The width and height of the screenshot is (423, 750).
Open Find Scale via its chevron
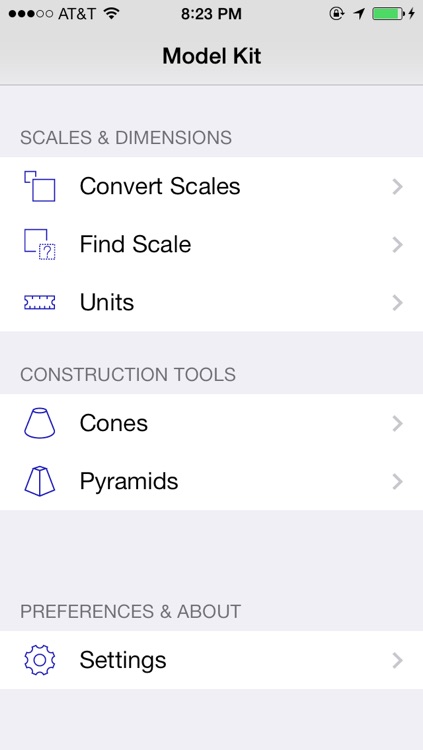pos(397,245)
